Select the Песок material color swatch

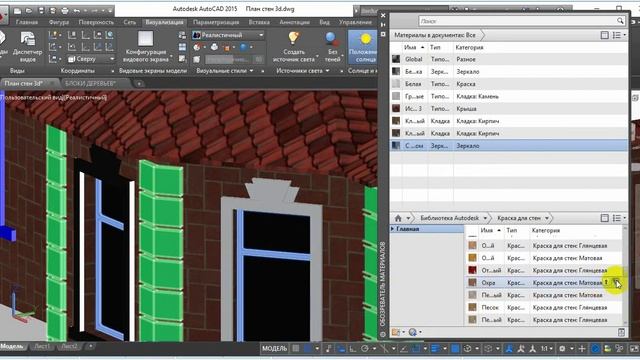472,307
